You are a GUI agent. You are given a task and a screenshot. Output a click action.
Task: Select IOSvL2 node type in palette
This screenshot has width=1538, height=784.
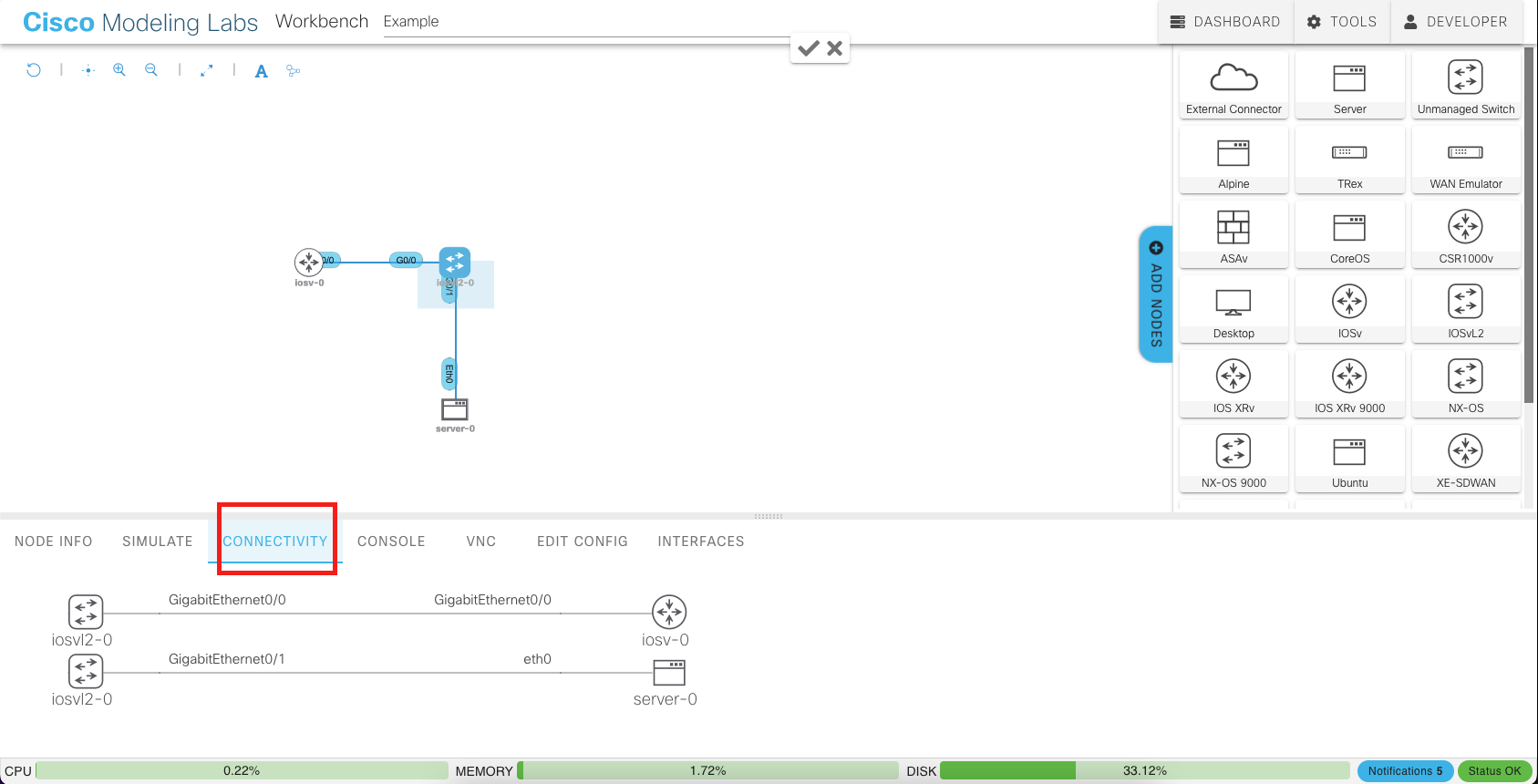coord(1466,309)
